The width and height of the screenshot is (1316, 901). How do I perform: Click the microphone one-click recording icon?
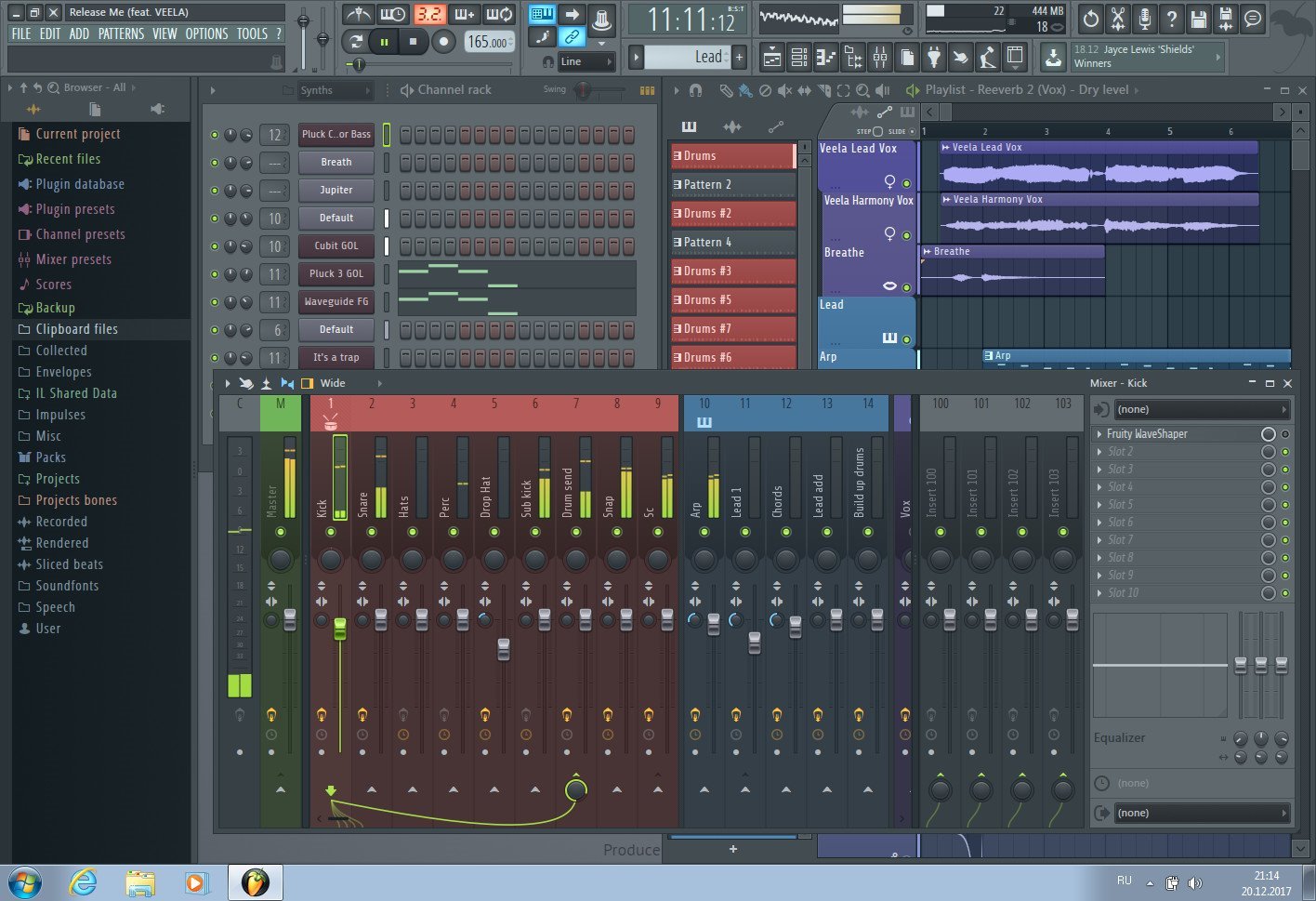click(1145, 18)
